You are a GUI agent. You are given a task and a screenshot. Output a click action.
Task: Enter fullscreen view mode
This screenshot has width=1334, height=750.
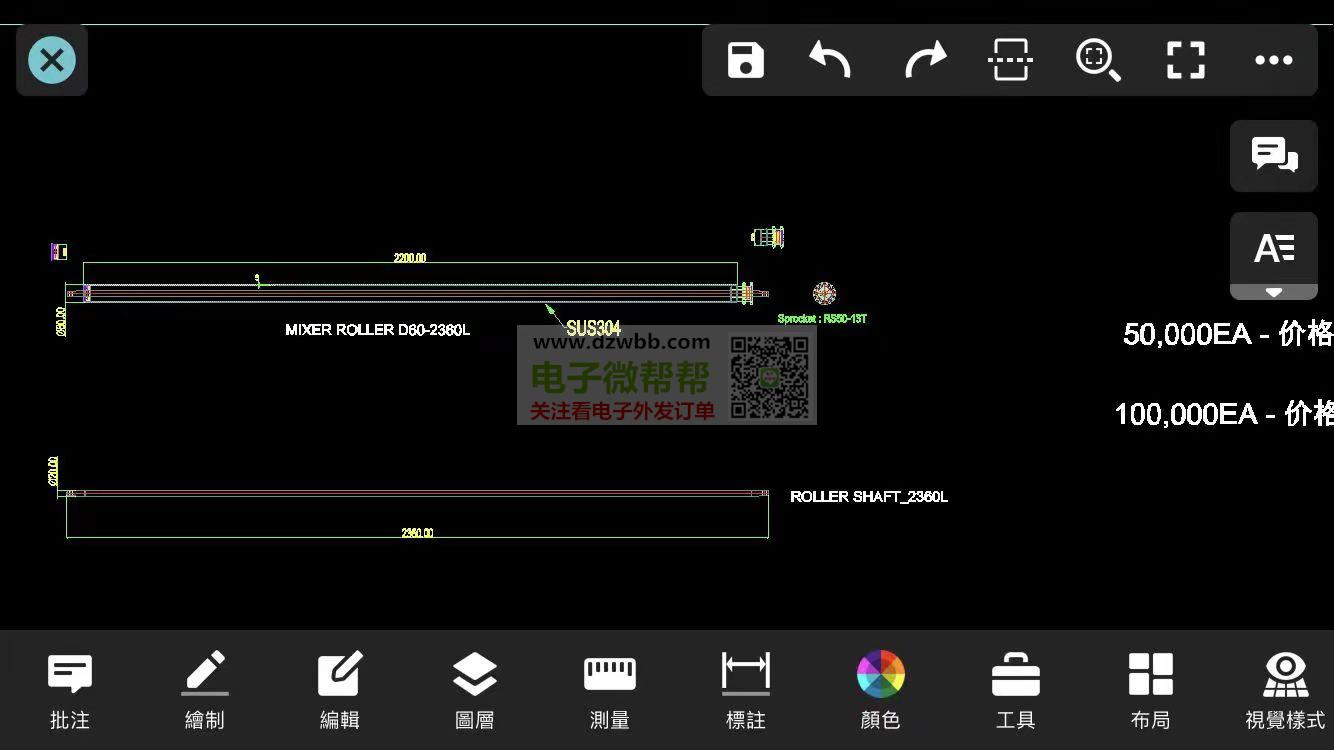tap(1186, 60)
